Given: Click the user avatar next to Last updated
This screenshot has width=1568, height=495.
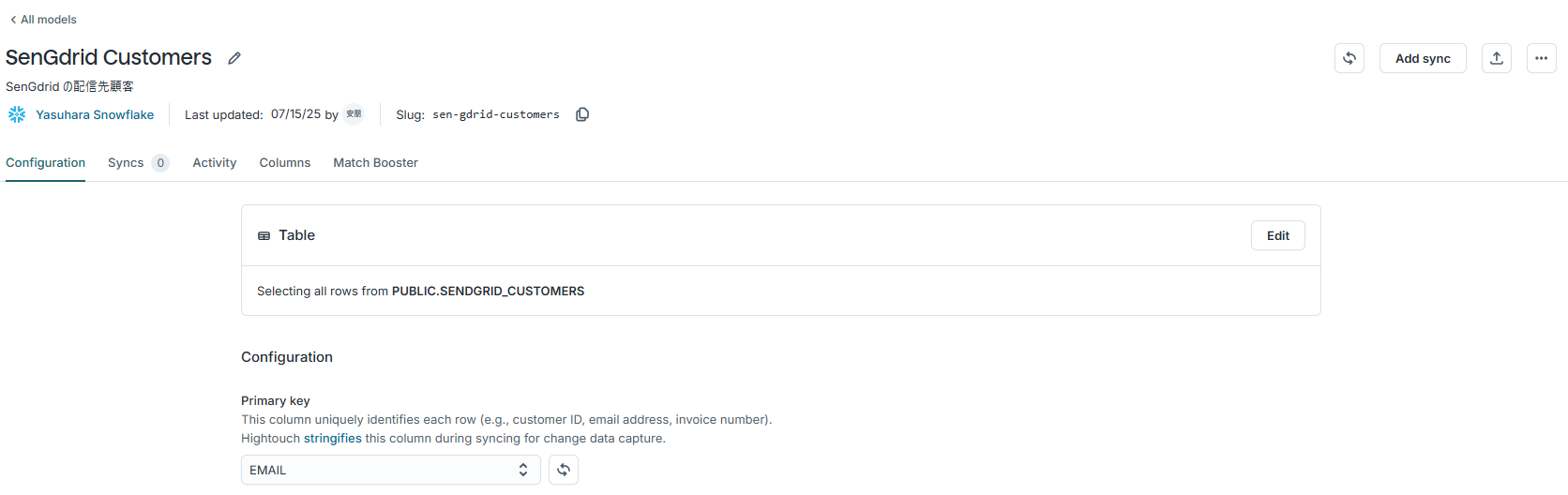Looking at the screenshot, I should 354,114.
